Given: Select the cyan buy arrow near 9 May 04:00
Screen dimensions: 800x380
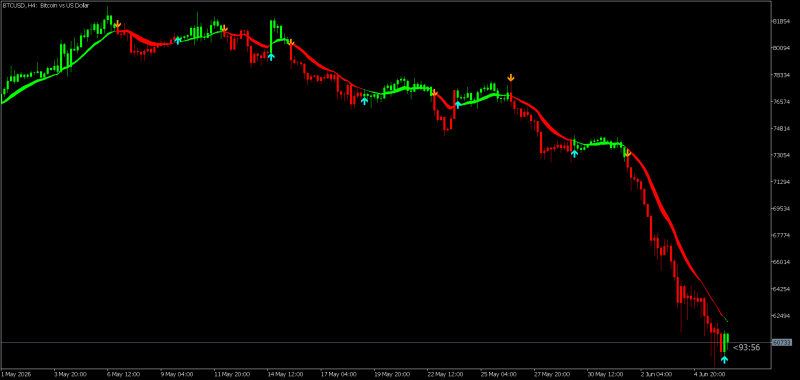Looking at the screenshot, I should point(178,40).
